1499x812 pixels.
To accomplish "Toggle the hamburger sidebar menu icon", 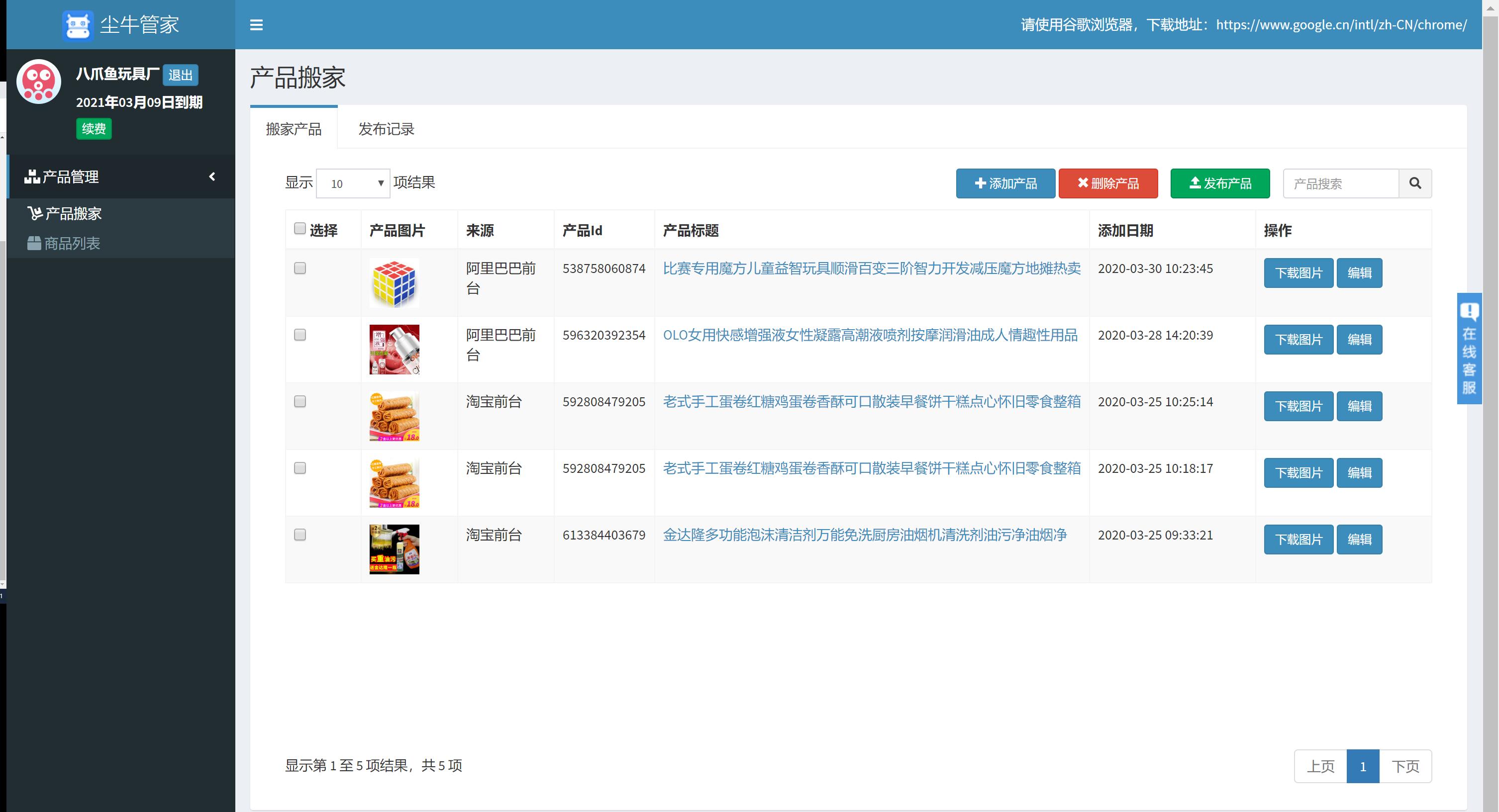I will click(256, 25).
